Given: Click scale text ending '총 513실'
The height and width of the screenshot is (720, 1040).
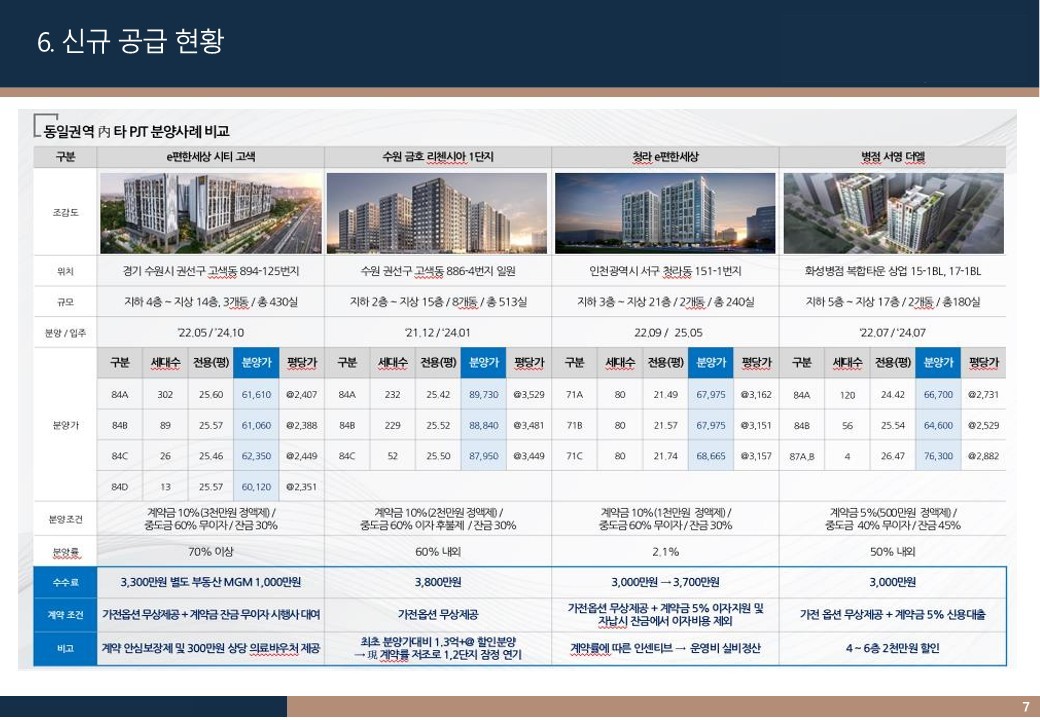Looking at the screenshot, I should coord(438,302).
